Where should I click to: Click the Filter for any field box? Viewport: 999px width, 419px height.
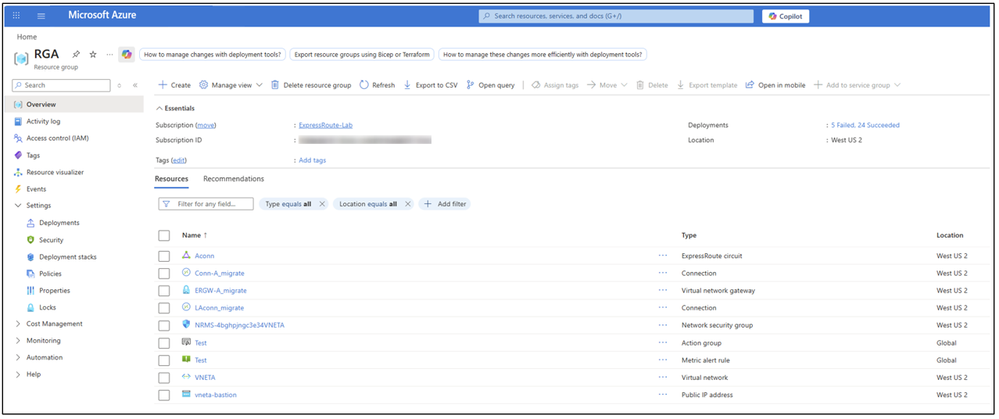pos(206,204)
